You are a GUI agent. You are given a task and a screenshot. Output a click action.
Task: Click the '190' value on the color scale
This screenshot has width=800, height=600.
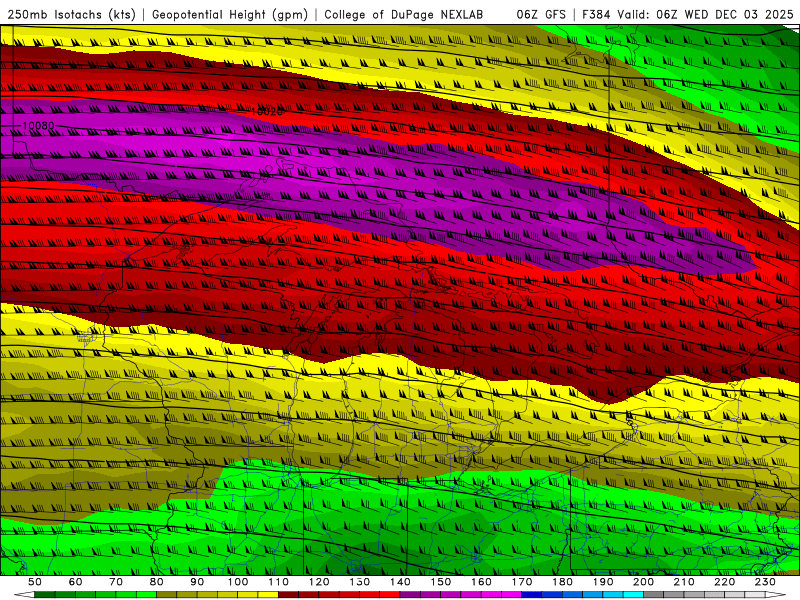pos(603,582)
